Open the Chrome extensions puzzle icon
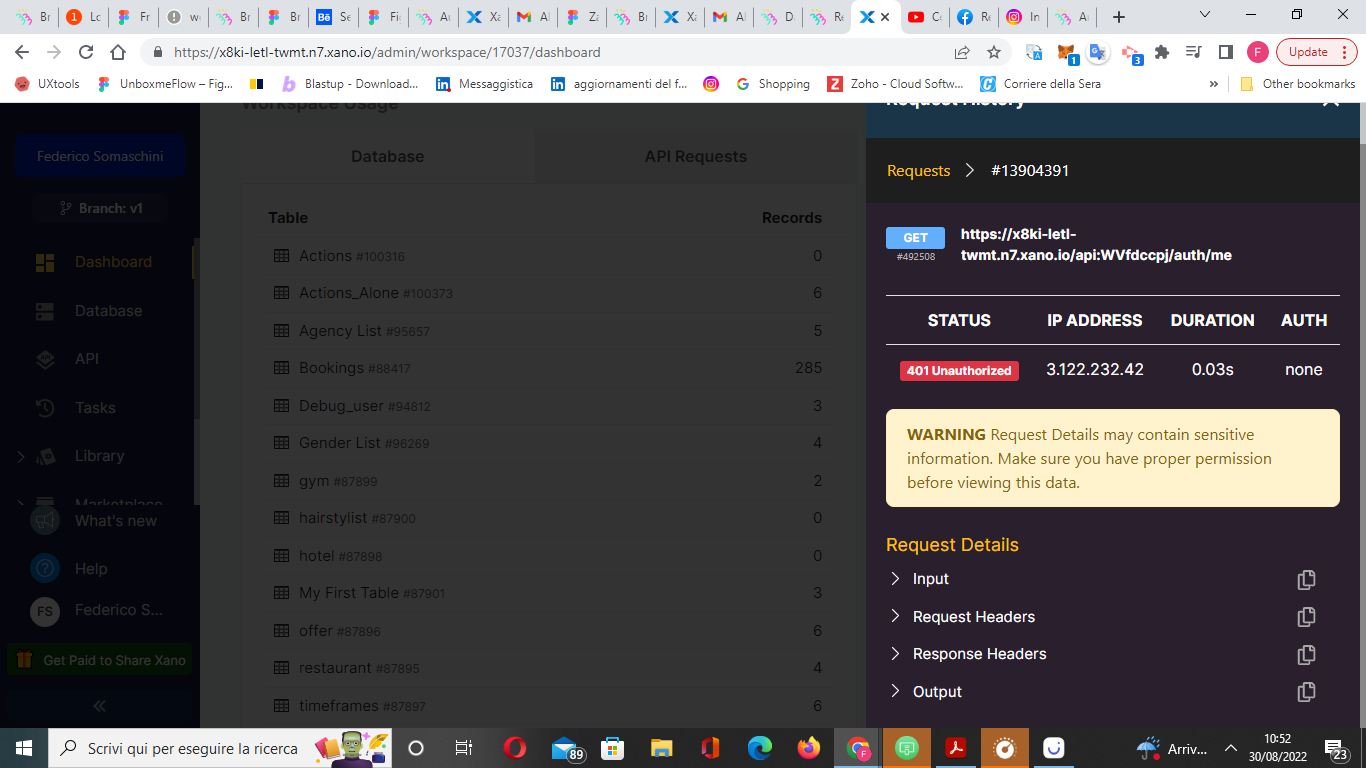Viewport: 1366px width, 768px height. click(1162, 52)
